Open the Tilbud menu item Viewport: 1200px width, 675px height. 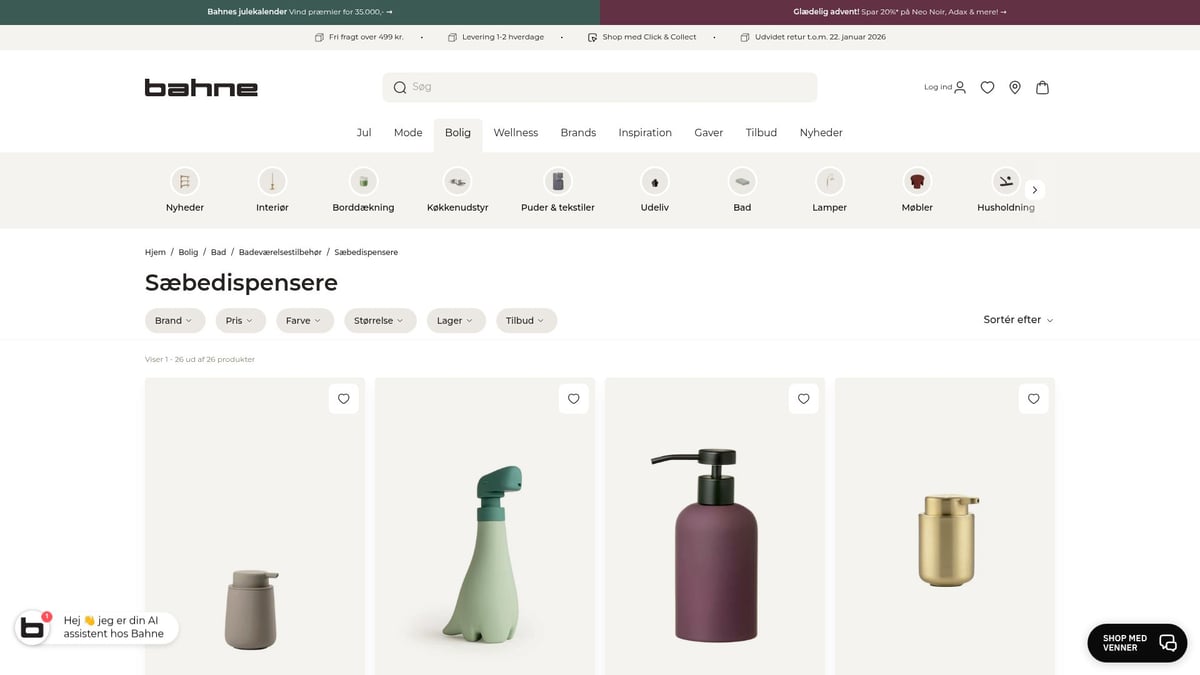coord(761,132)
